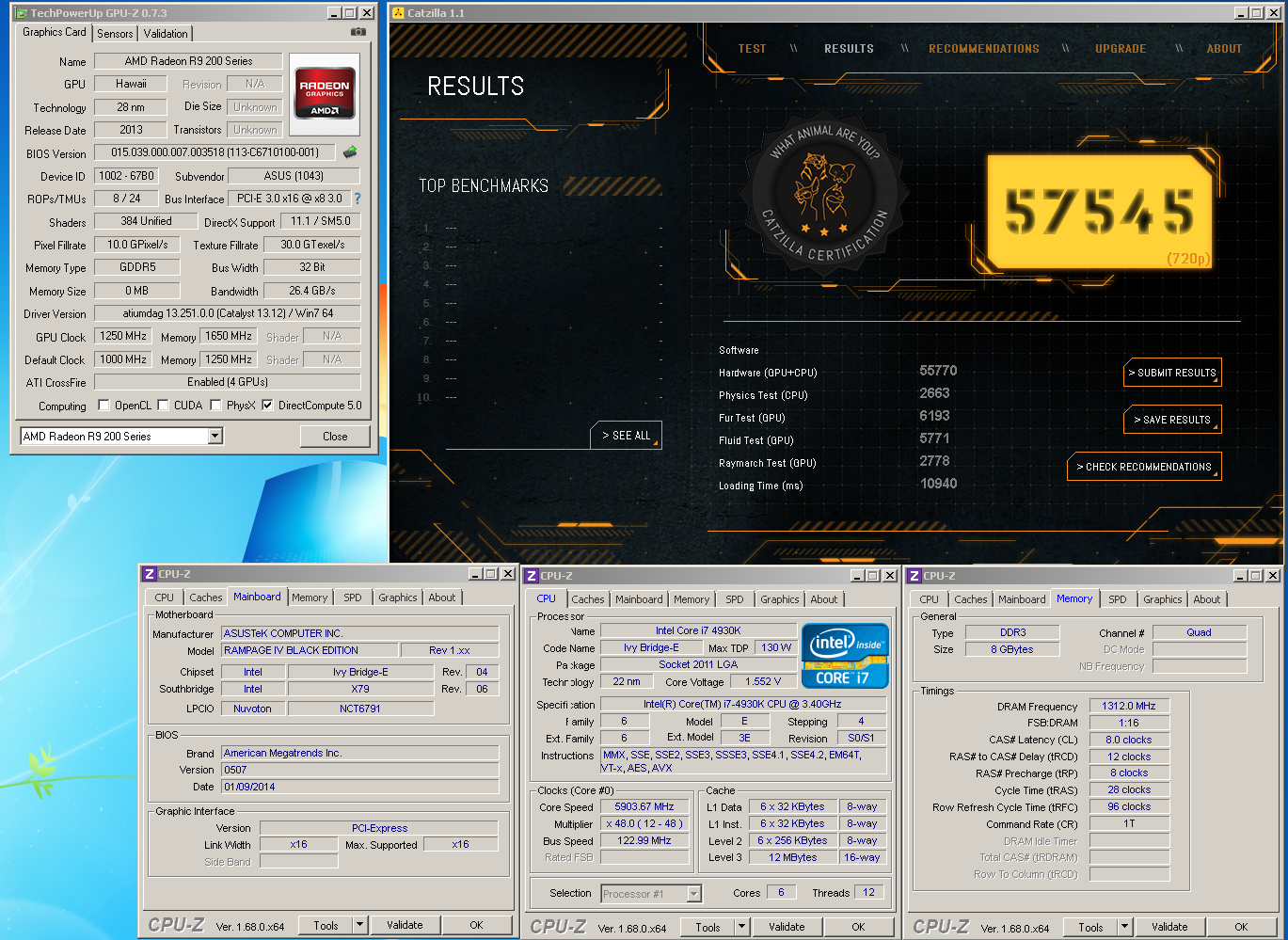
Task: Click the Intel Core i7 logo in CPU-Z
Action: click(x=845, y=656)
